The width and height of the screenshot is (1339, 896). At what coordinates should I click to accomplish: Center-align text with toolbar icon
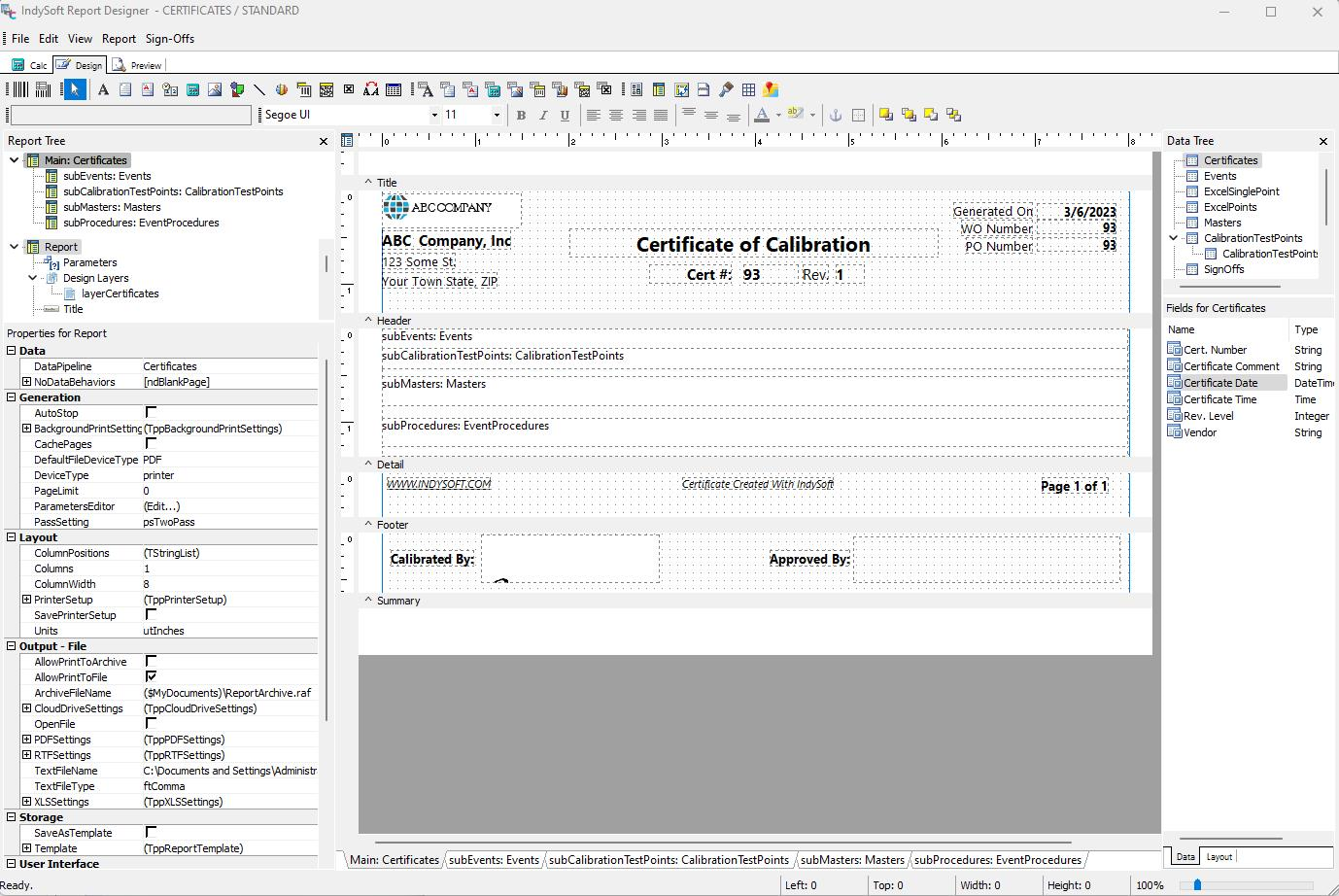(616, 115)
